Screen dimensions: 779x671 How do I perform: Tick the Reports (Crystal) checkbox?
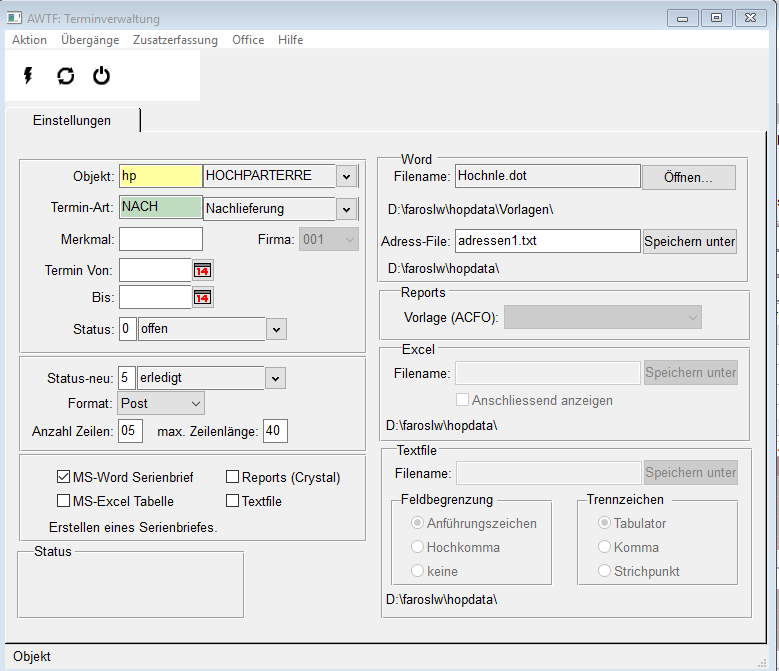point(233,477)
